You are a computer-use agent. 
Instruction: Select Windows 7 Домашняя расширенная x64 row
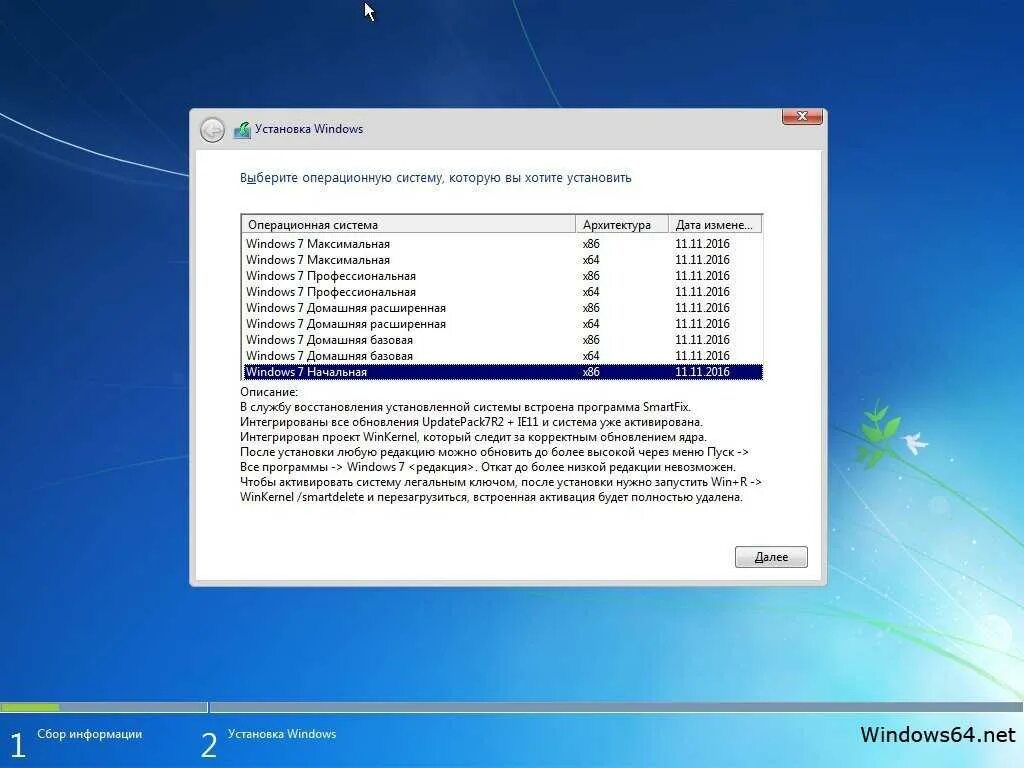point(503,324)
